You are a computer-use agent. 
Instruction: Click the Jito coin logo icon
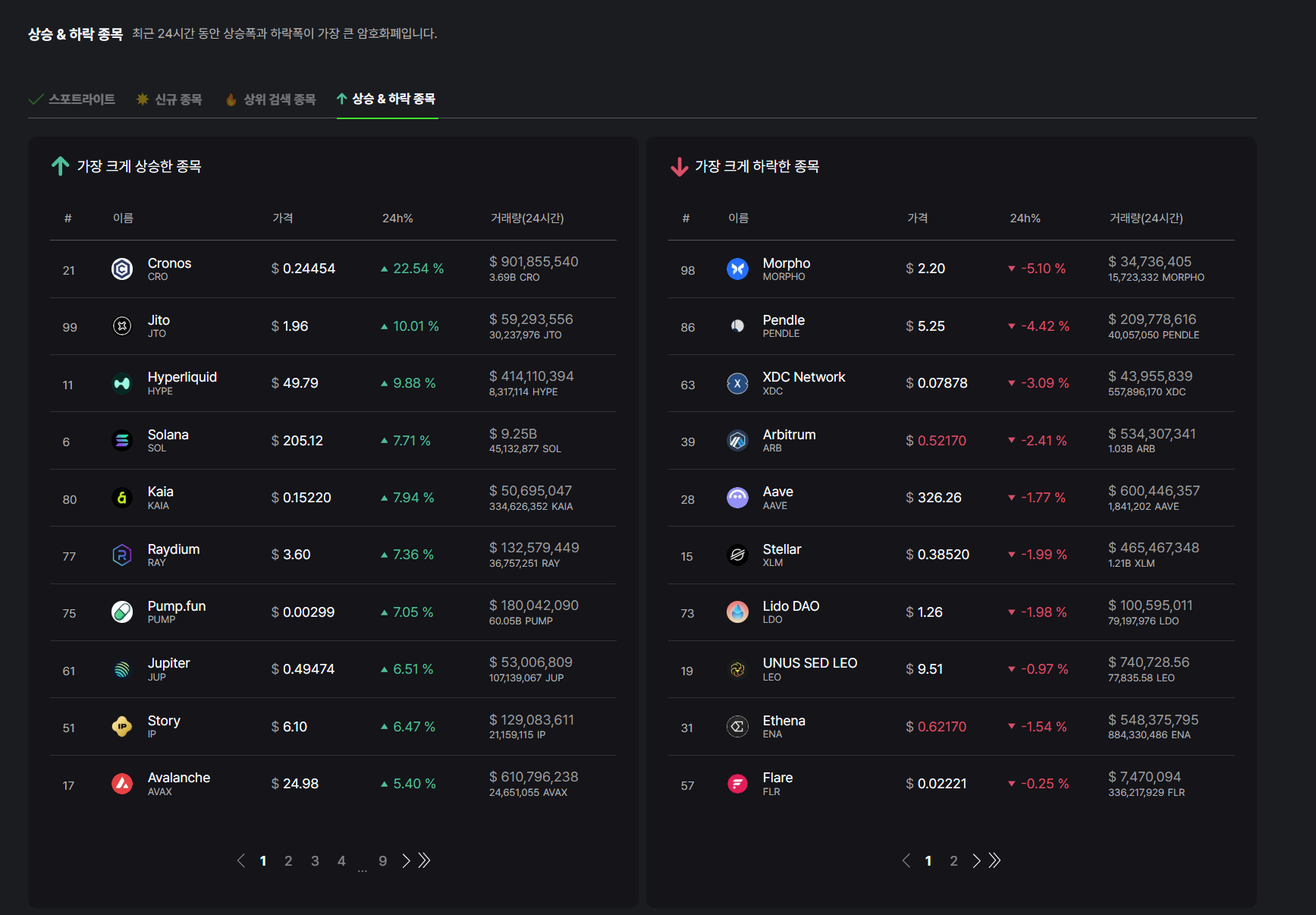click(122, 326)
